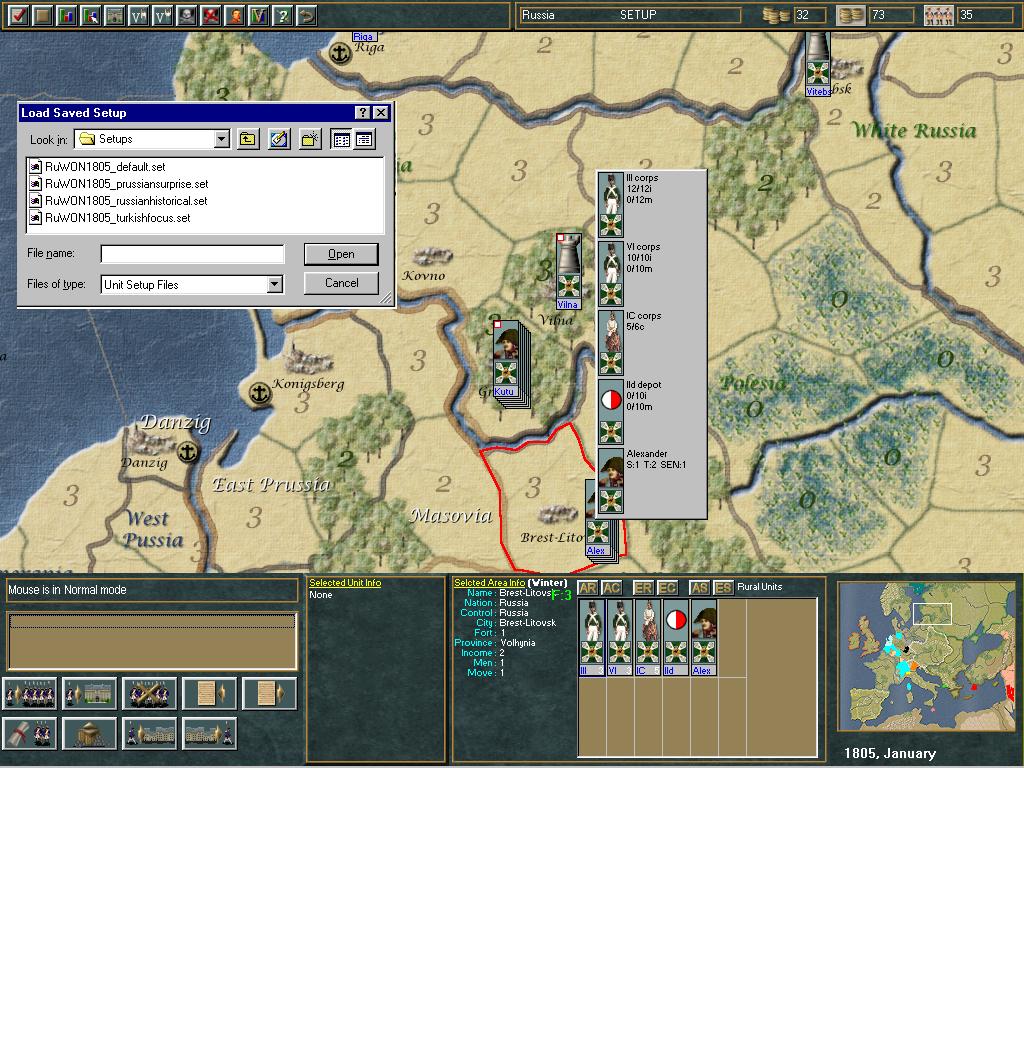Click the AC button in area panel
This screenshot has width=1024, height=1045.
point(611,588)
